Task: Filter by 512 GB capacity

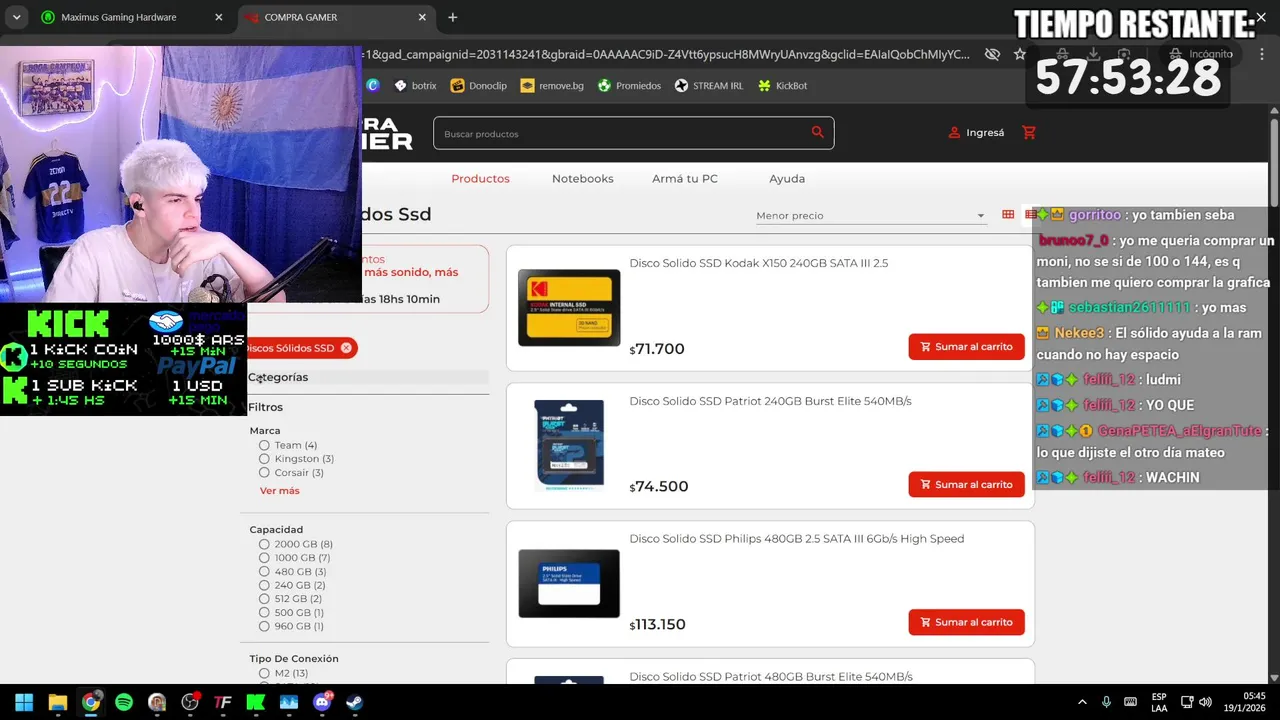Action: (264, 599)
